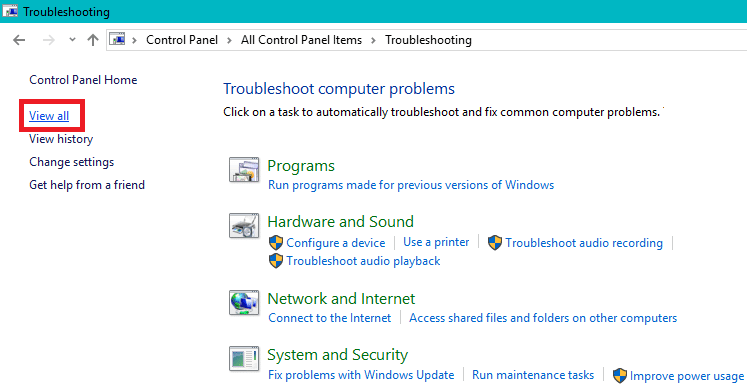Open Connect to the Internet troubleshooter
This screenshot has width=747, height=384.
[x=330, y=318]
